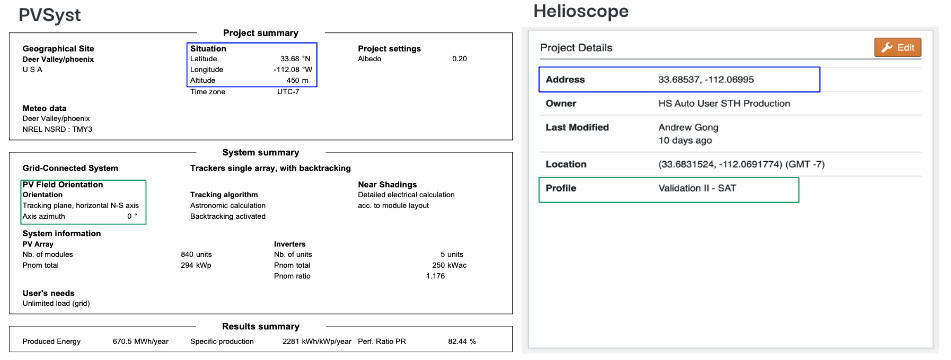The width and height of the screenshot is (951, 360).
Task: Click "Trackers single array, with backtracking" text
Action: [x=271, y=168]
